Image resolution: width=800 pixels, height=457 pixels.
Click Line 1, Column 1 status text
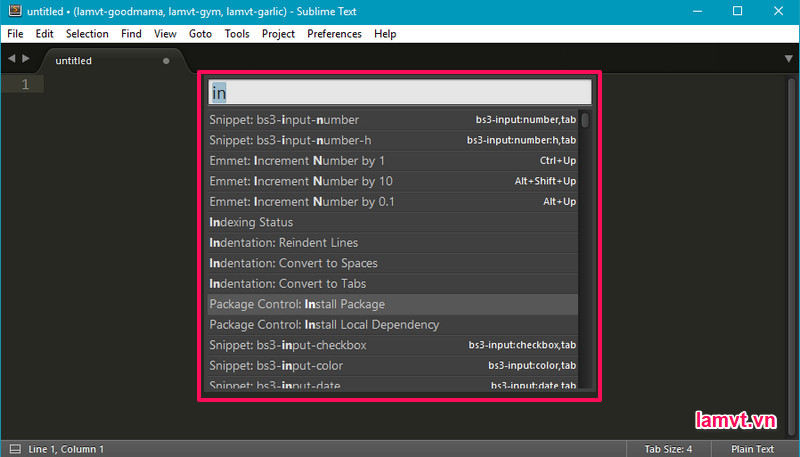pyautogui.click(x=66, y=449)
